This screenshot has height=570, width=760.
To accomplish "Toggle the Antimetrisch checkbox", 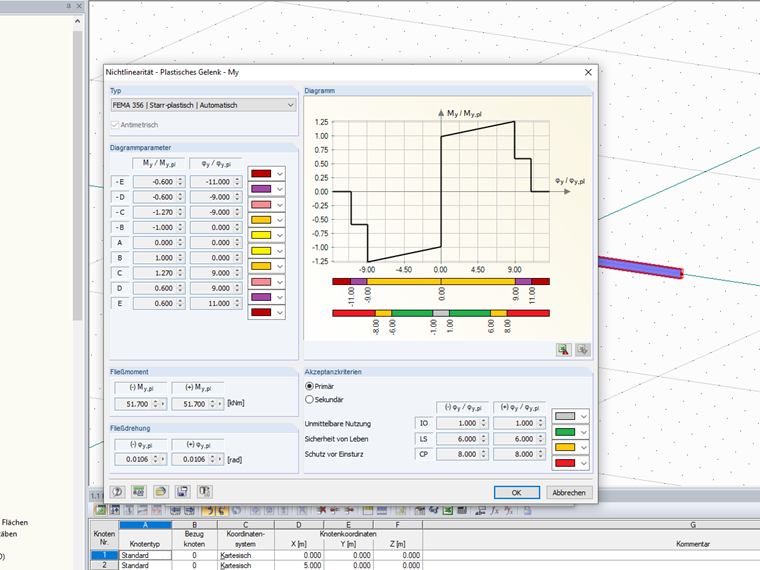I will point(115,125).
